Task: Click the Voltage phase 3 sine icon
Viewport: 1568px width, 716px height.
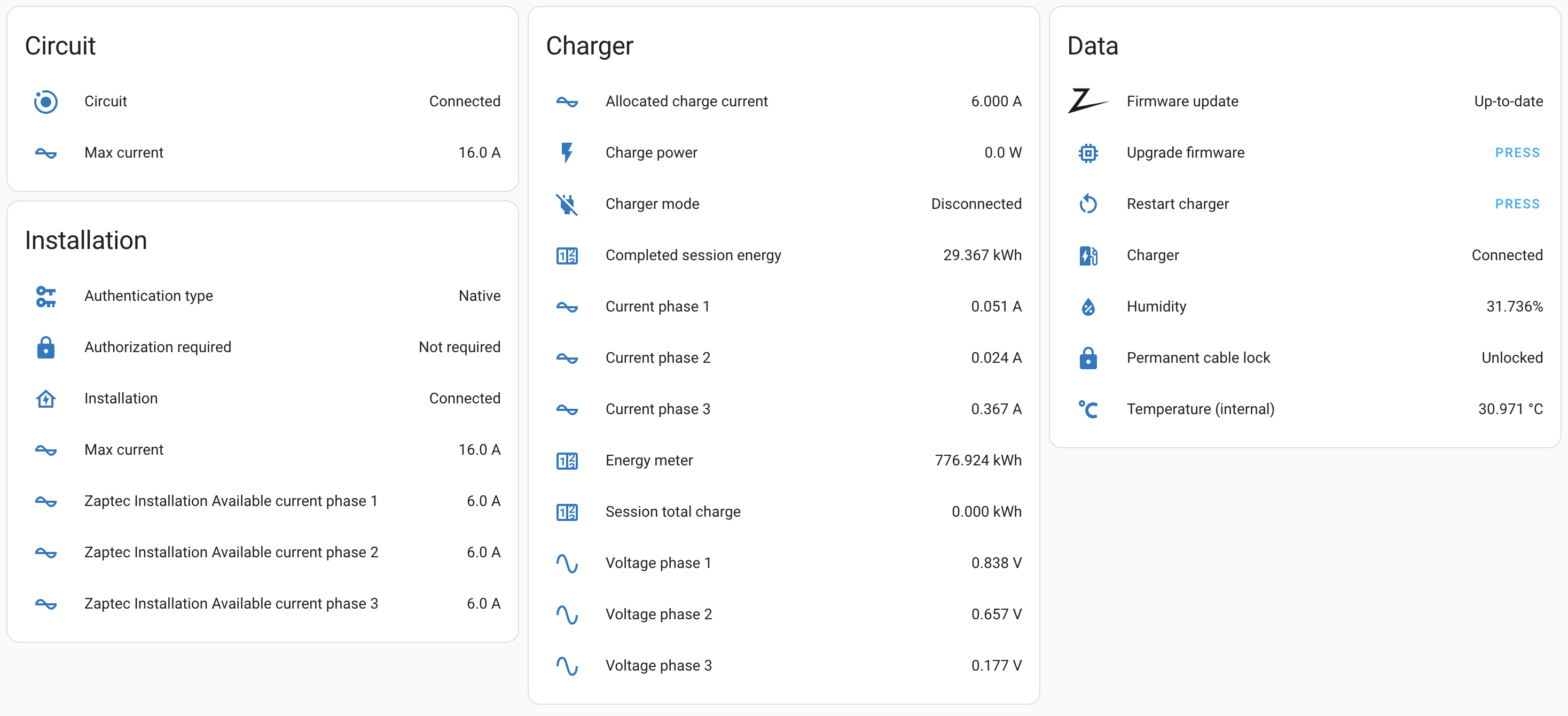Action: (x=567, y=666)
